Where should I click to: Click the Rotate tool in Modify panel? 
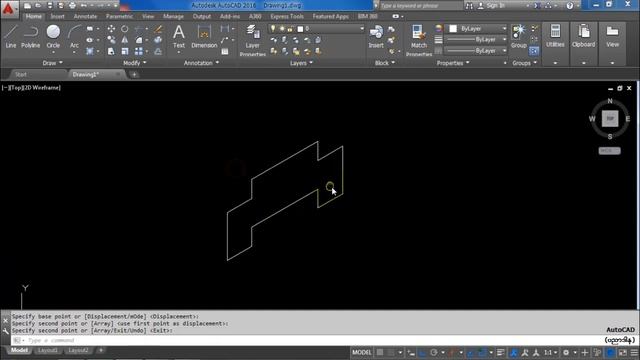(124, 29)
